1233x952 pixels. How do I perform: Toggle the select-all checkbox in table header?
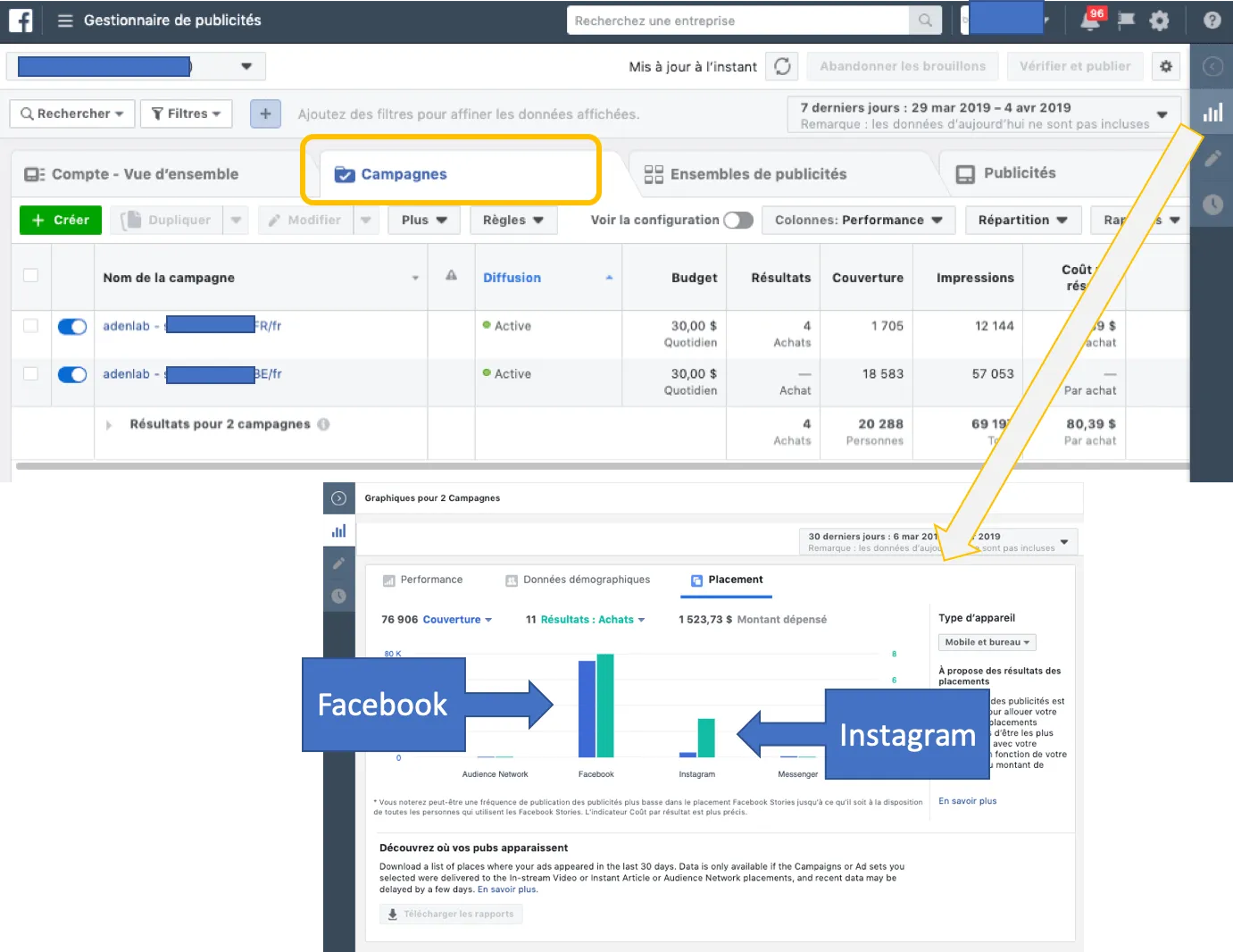(x=30, y=275)
